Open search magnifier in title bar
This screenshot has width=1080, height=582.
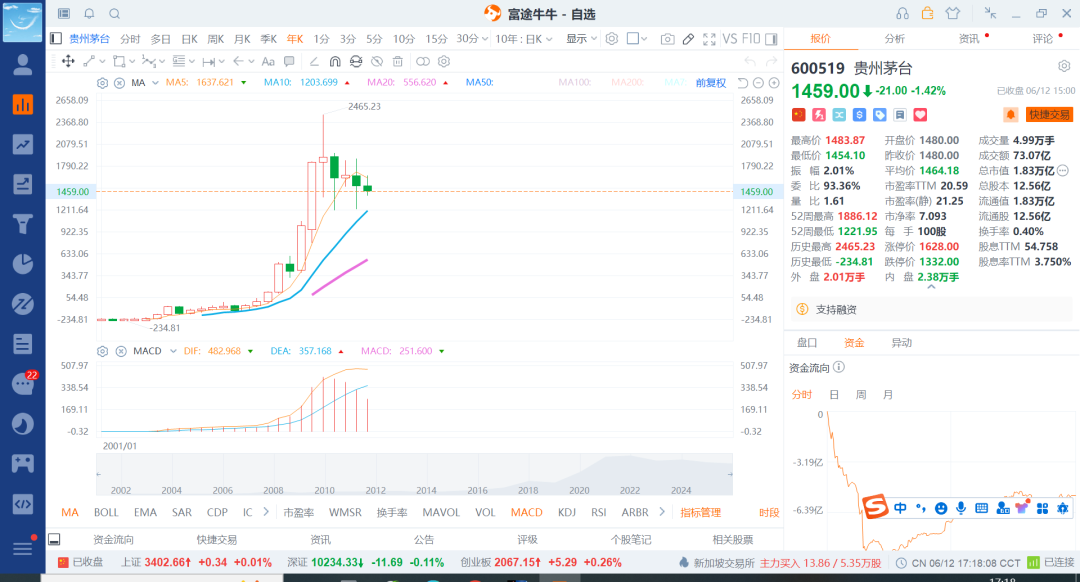click(114, 14)
